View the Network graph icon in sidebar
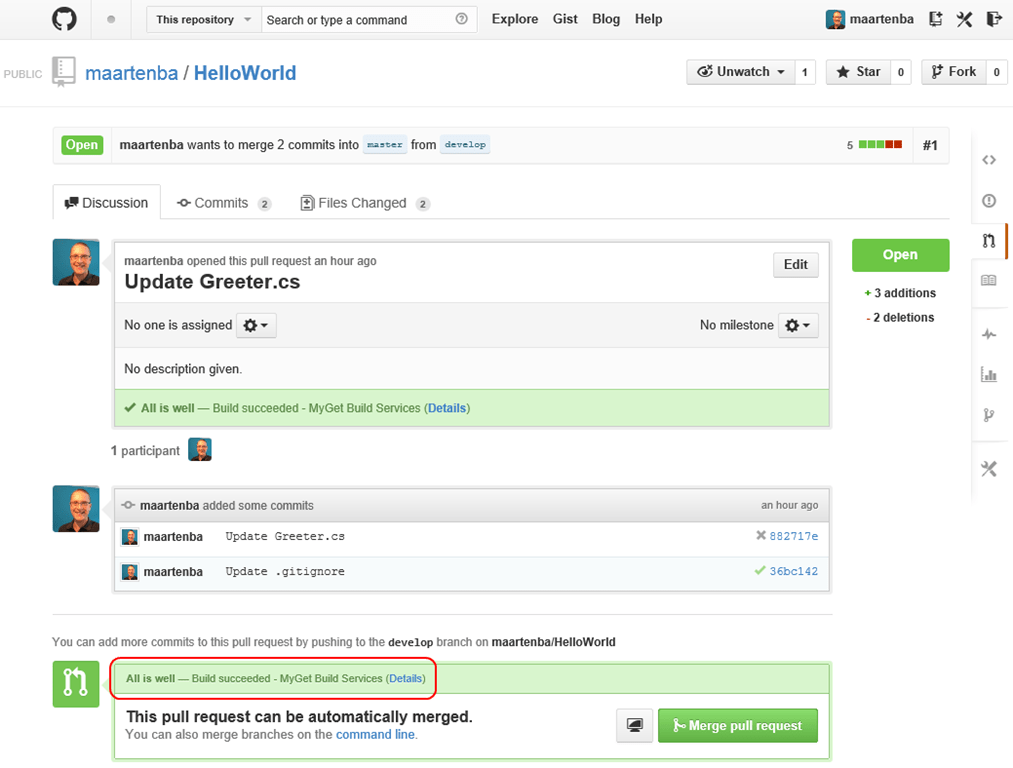Viewport: 1013px width, 768px height. pyautogui.click(x=989, y=414)
